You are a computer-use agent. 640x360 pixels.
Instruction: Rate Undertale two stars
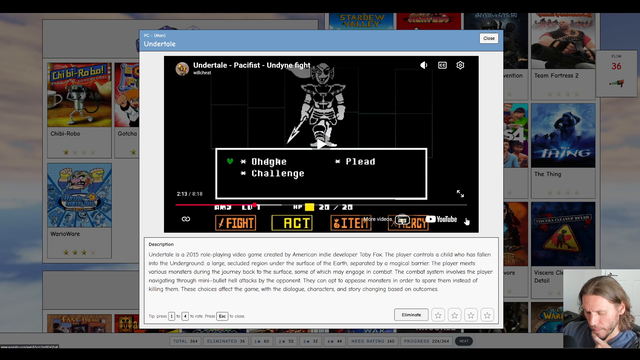point(454,315)
